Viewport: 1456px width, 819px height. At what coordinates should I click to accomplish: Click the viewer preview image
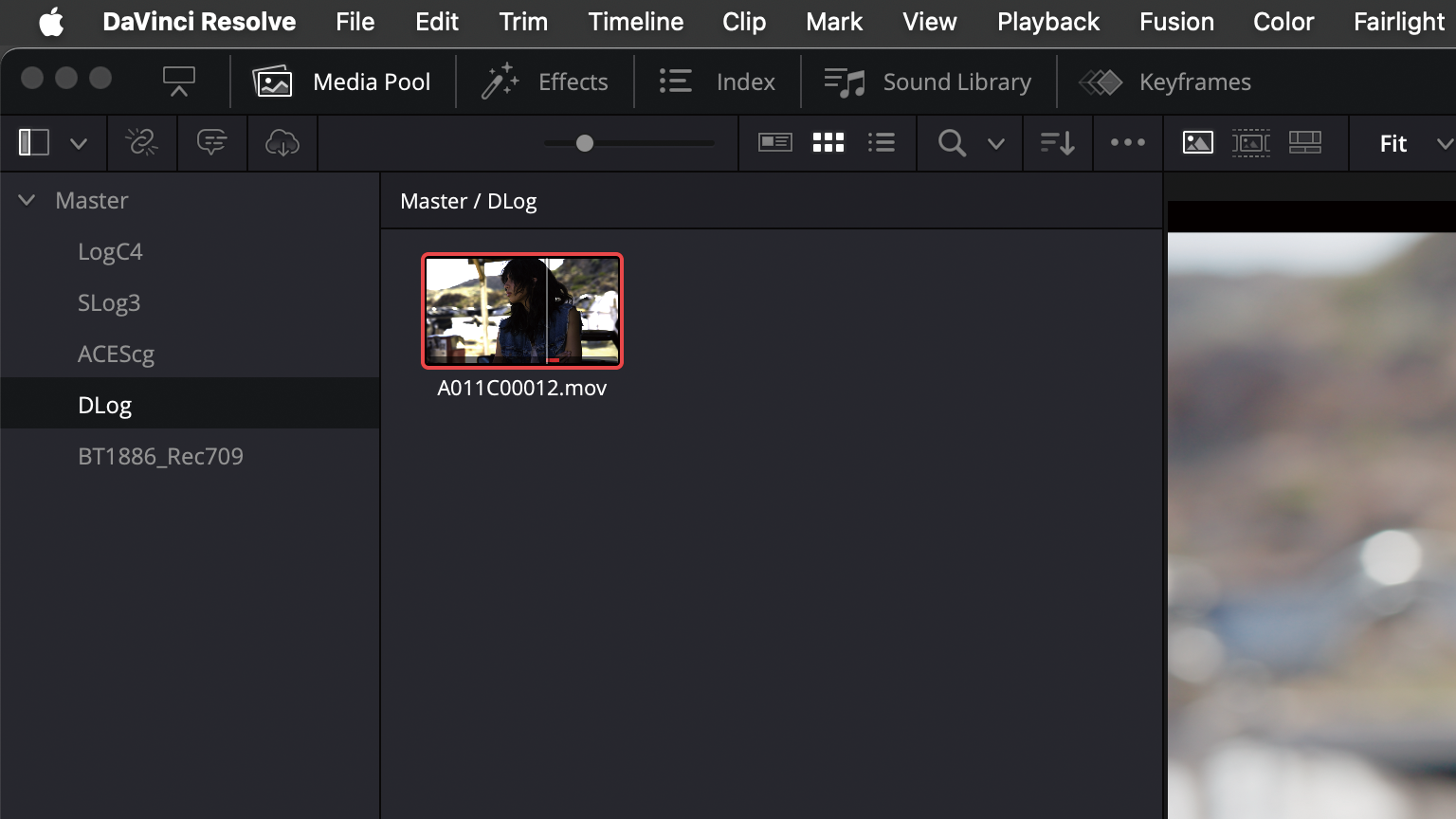click(x=1312, y=526)
